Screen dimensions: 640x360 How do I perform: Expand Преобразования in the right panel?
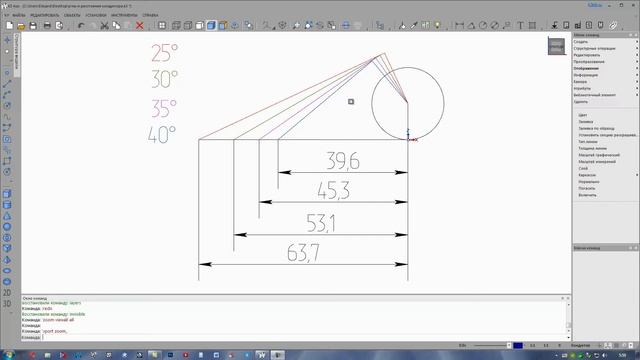click(605, 62)
